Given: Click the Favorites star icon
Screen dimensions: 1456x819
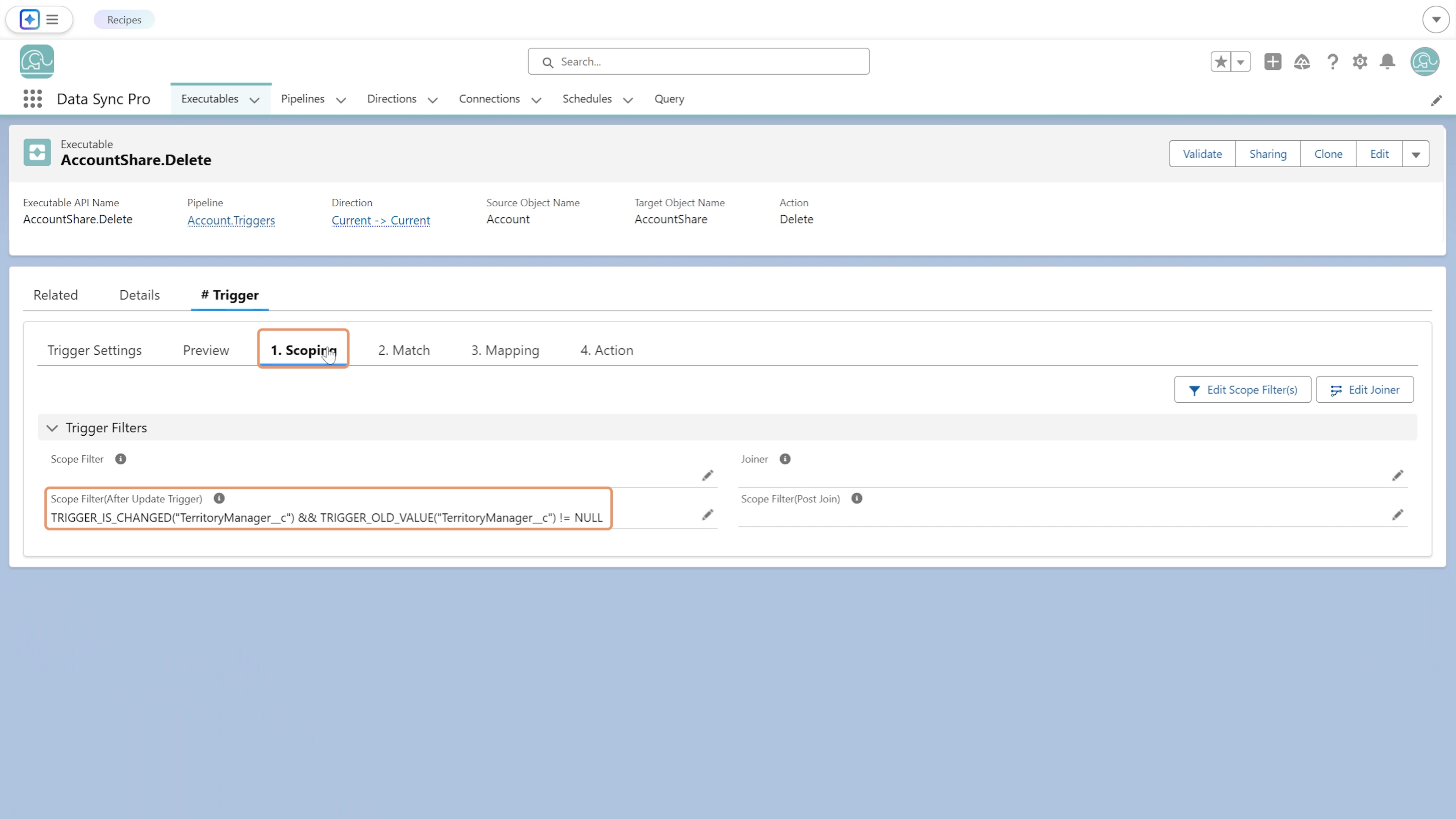Looking at the screenshot, I should click(1221, 61).
